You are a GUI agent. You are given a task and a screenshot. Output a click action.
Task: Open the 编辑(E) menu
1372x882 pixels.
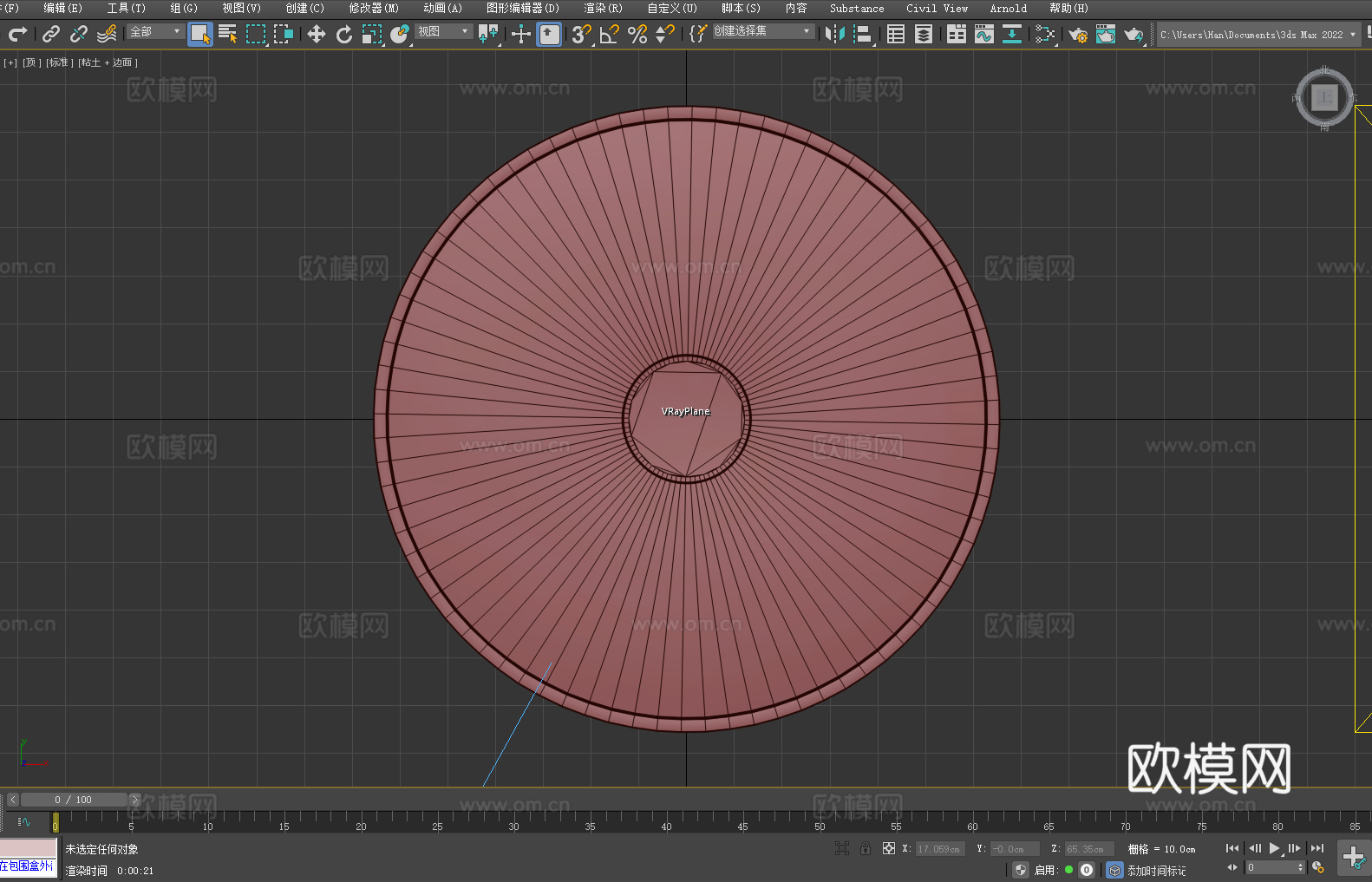click(63, 8)
